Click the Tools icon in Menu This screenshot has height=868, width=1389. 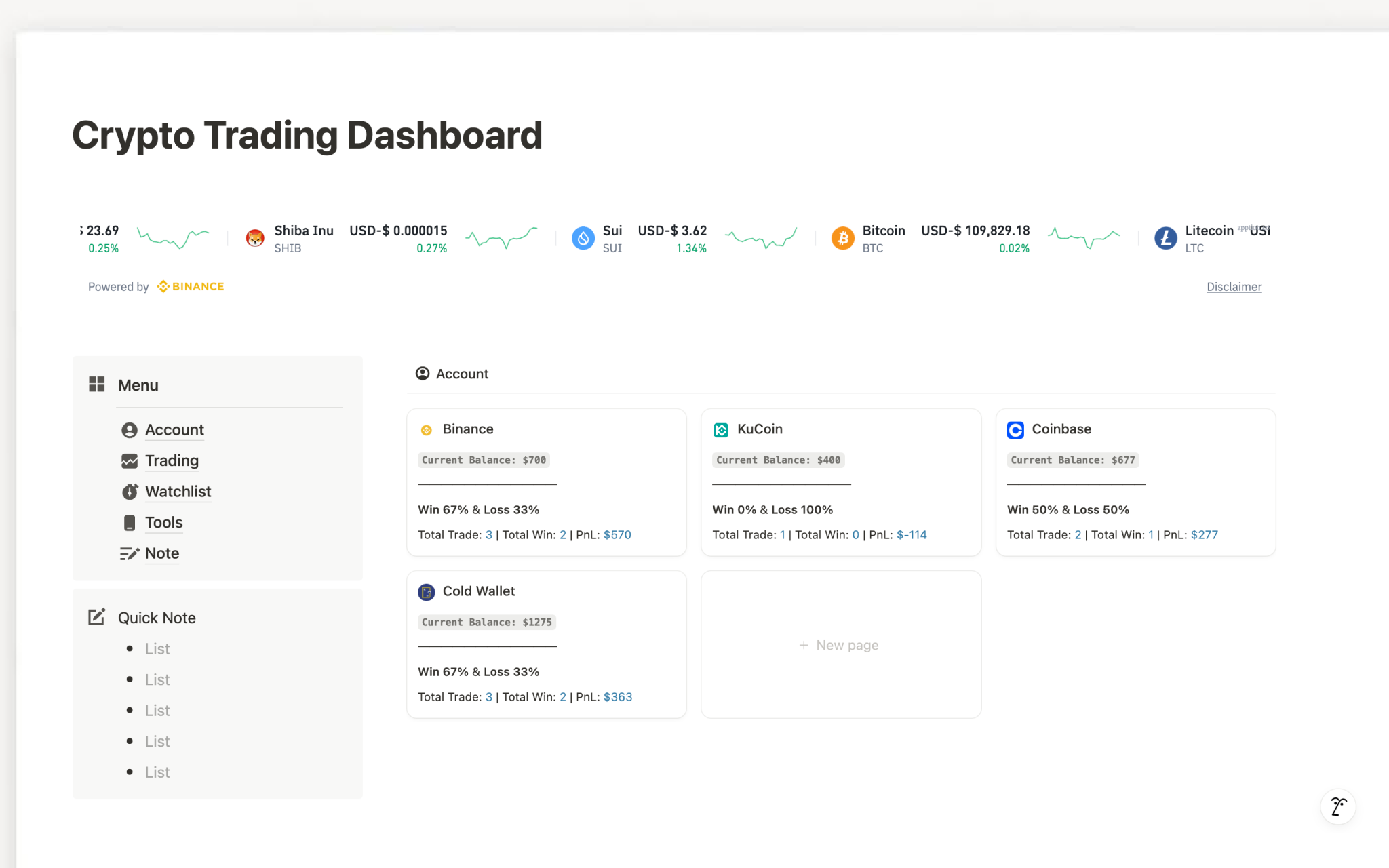(130, 523)
